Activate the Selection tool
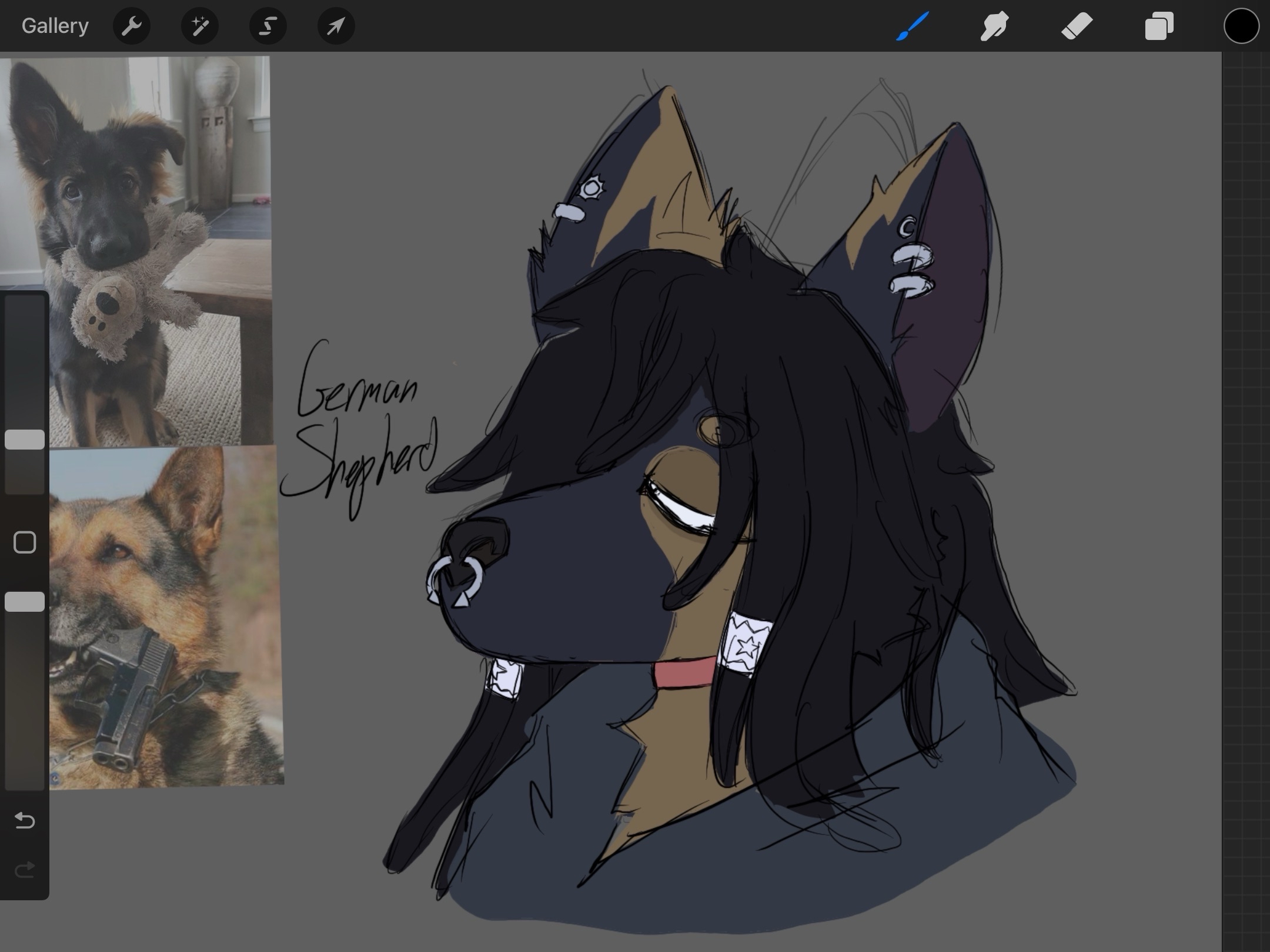Screen dimensions: 1270x952 [x=268, y=26]
